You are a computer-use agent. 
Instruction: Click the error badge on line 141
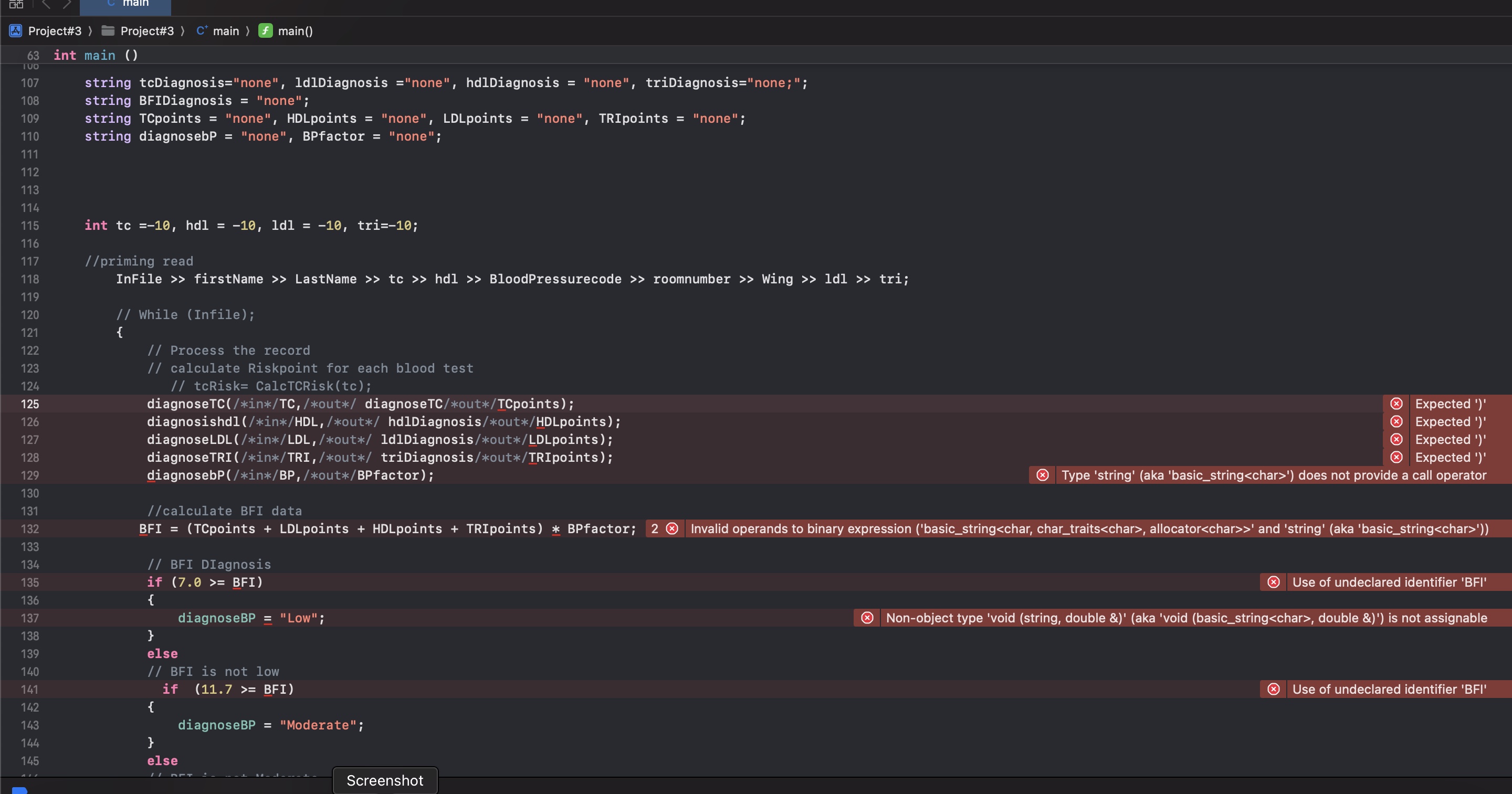(x=1274, y=690)
